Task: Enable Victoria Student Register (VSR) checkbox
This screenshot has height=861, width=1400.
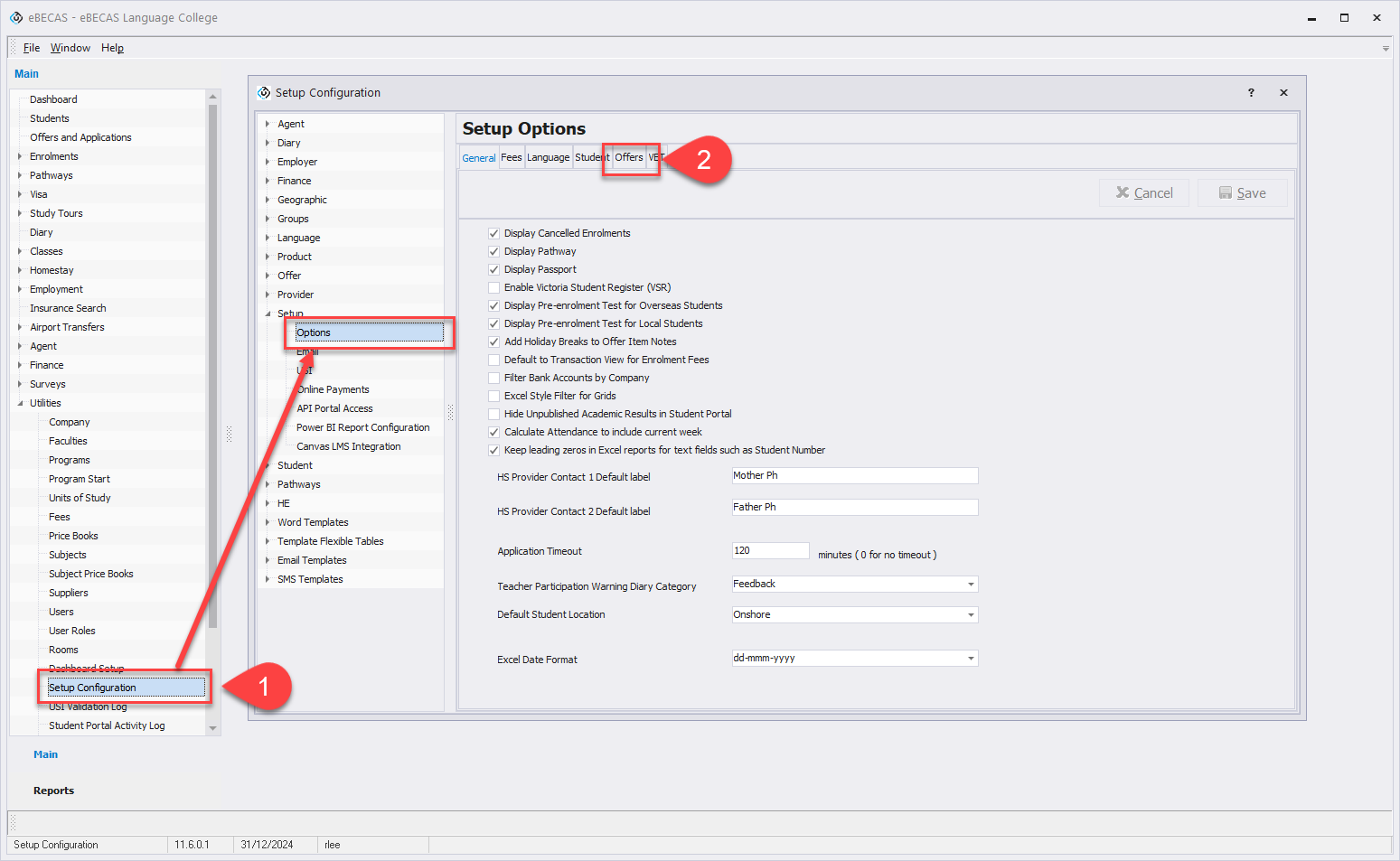Action: pos(494,287)
